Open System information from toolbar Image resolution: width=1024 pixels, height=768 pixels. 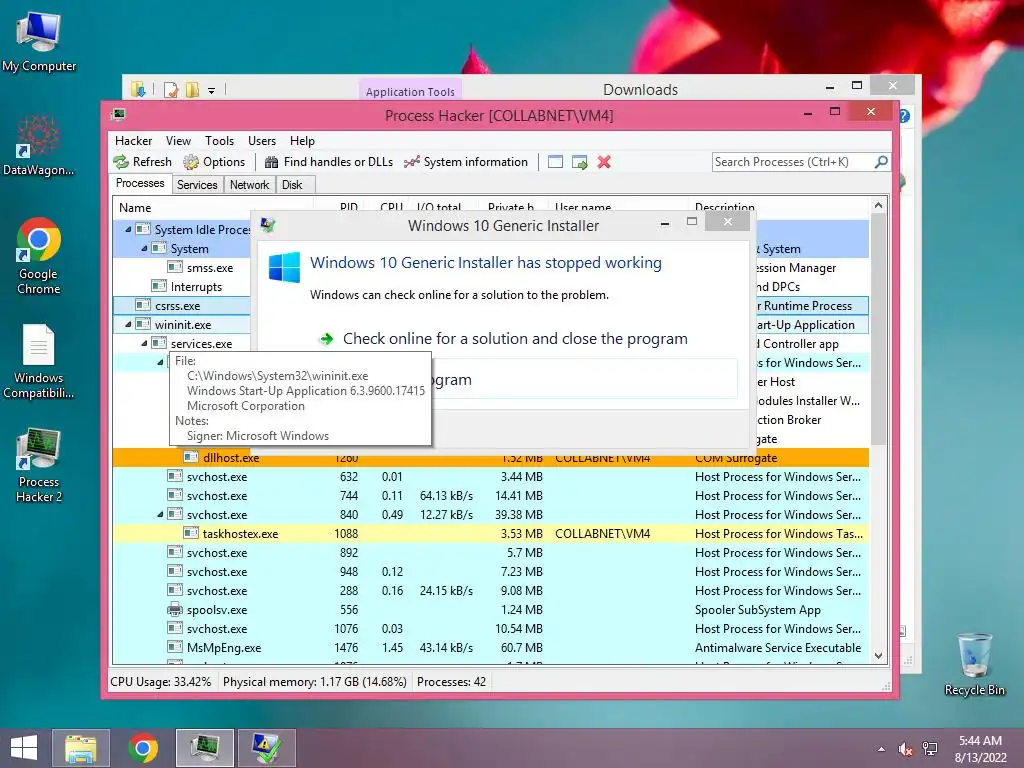click(466, 162)
